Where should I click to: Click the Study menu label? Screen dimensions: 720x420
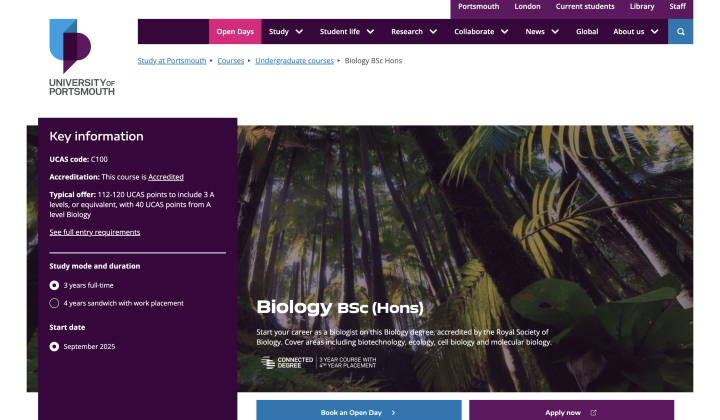[279, 32]
